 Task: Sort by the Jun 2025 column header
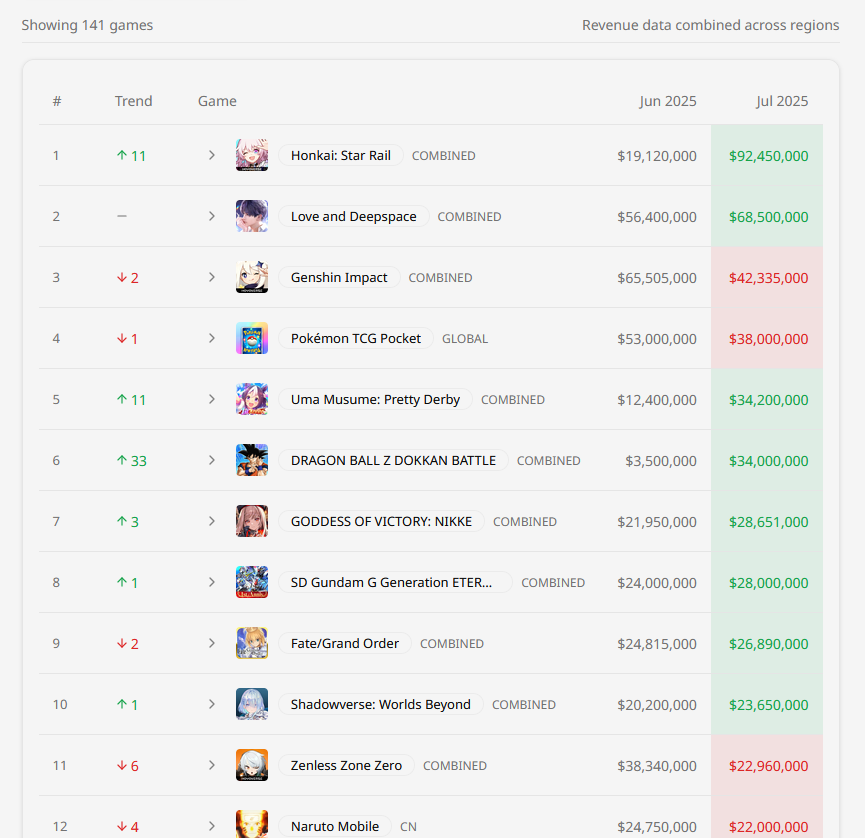pyautogui.click(x=668, y=101)
